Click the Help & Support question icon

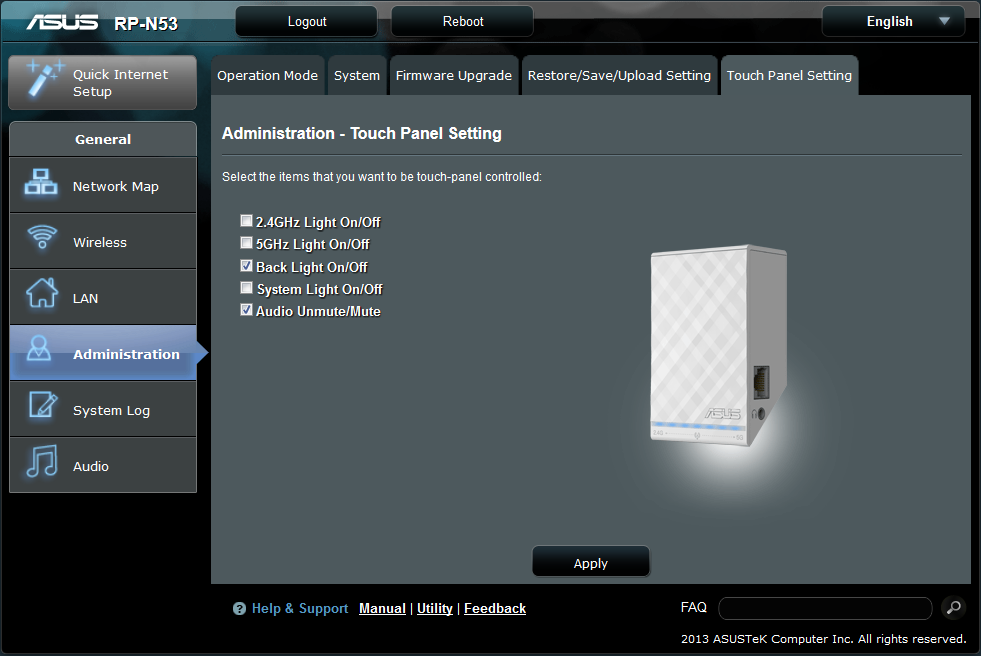coord(240,609)
